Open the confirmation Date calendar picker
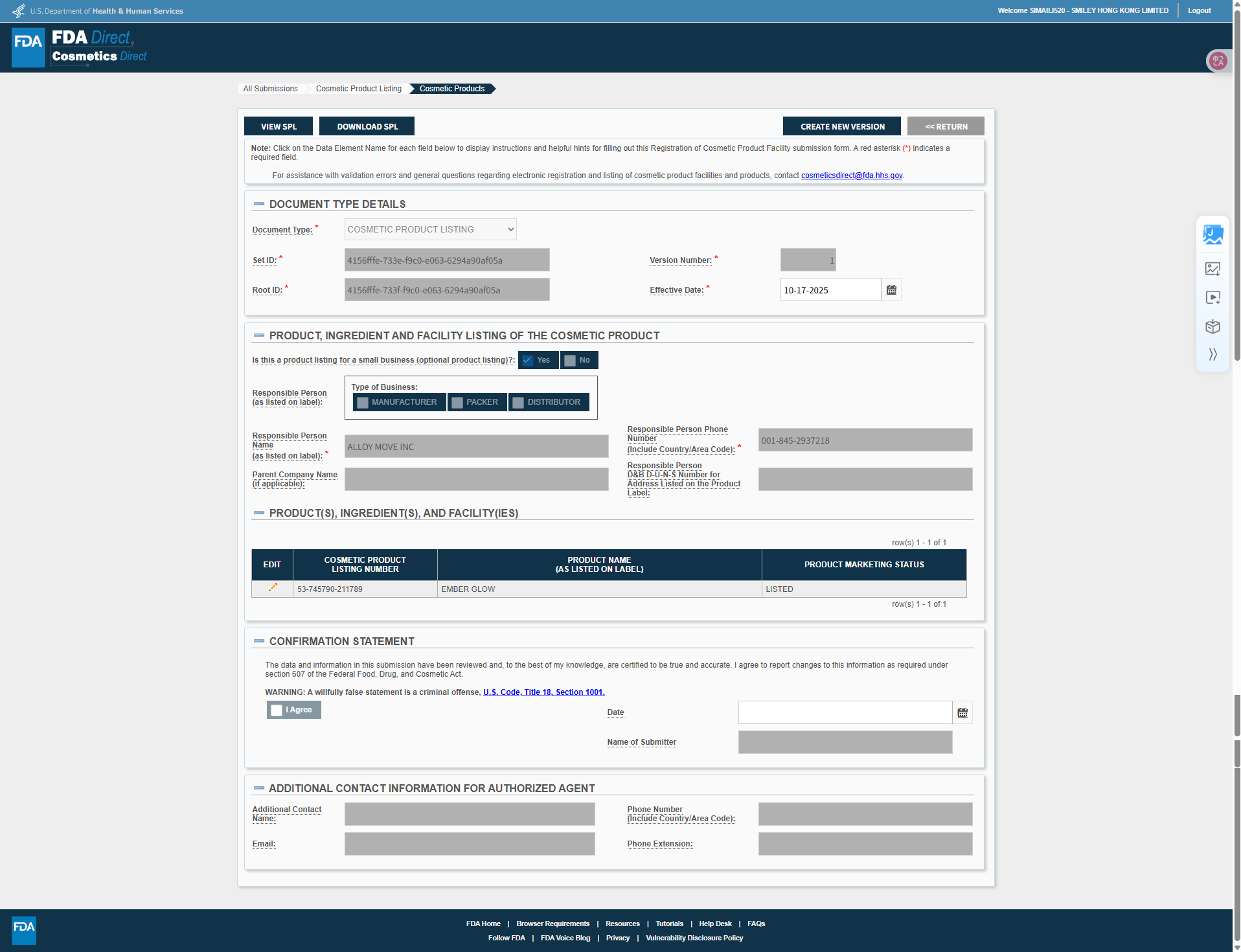This screenshot has width=1241, height=952. tap(962, 712)
